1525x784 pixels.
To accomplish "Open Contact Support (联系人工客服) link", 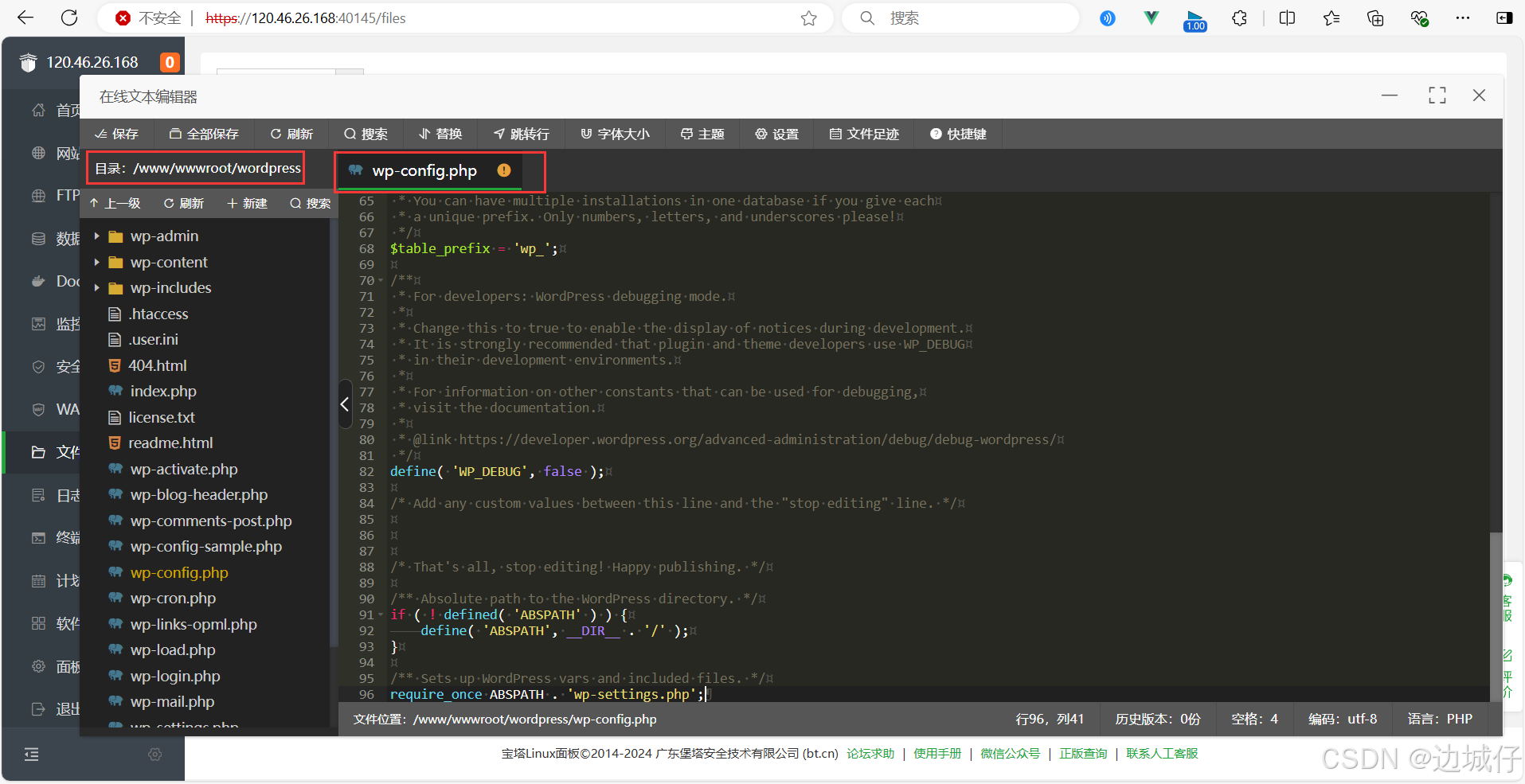I will [1162, 754].
